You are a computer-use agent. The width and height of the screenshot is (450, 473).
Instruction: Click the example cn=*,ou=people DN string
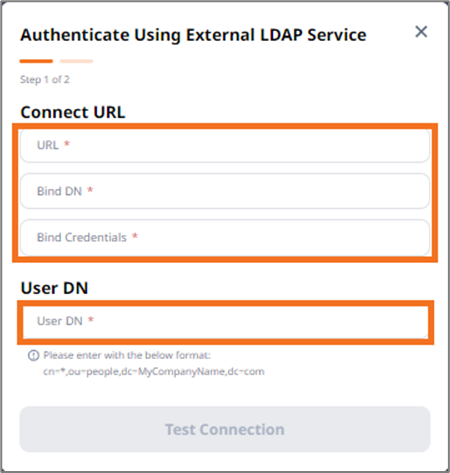pos(154,371)
